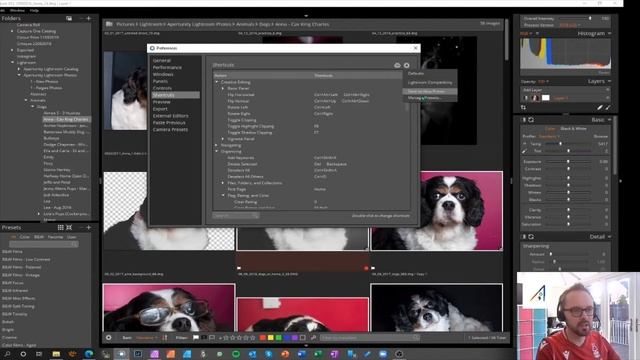This screenshot has height=360, width=640.
Task: Open File Explorer from the taskbar
Action: click(x=56, y=354)
